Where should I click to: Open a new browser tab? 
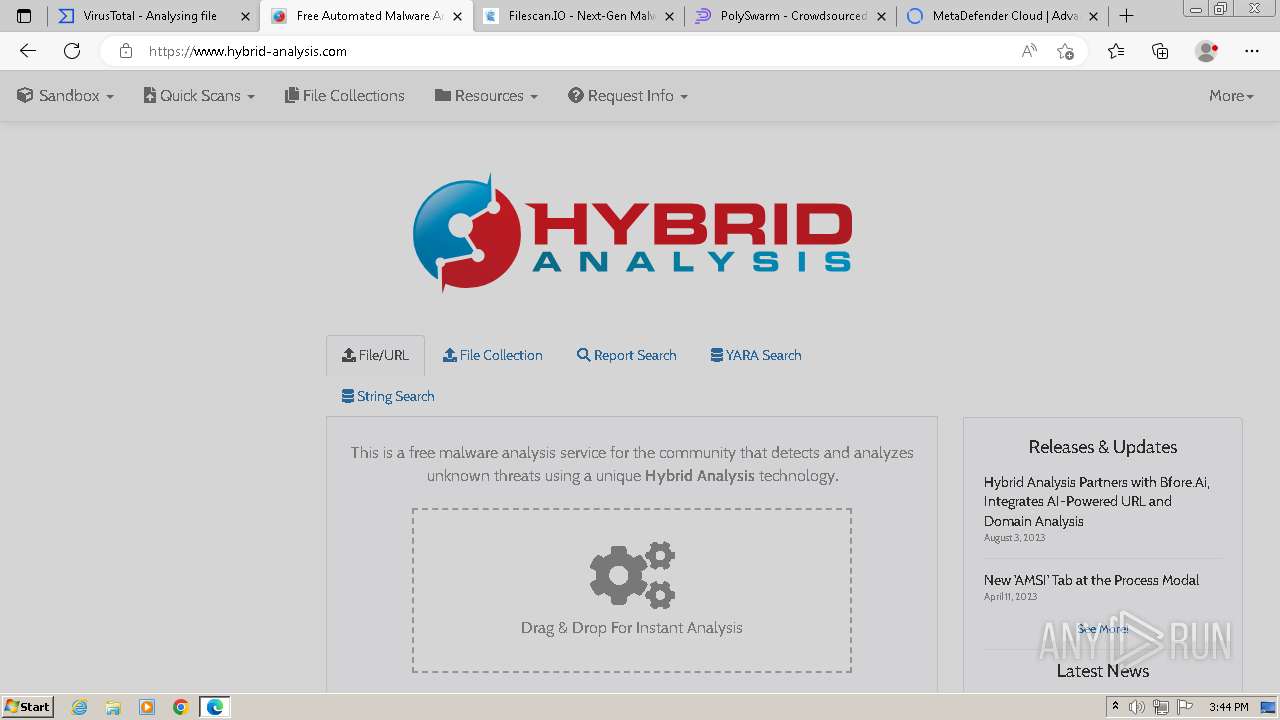pos(1126,16)
